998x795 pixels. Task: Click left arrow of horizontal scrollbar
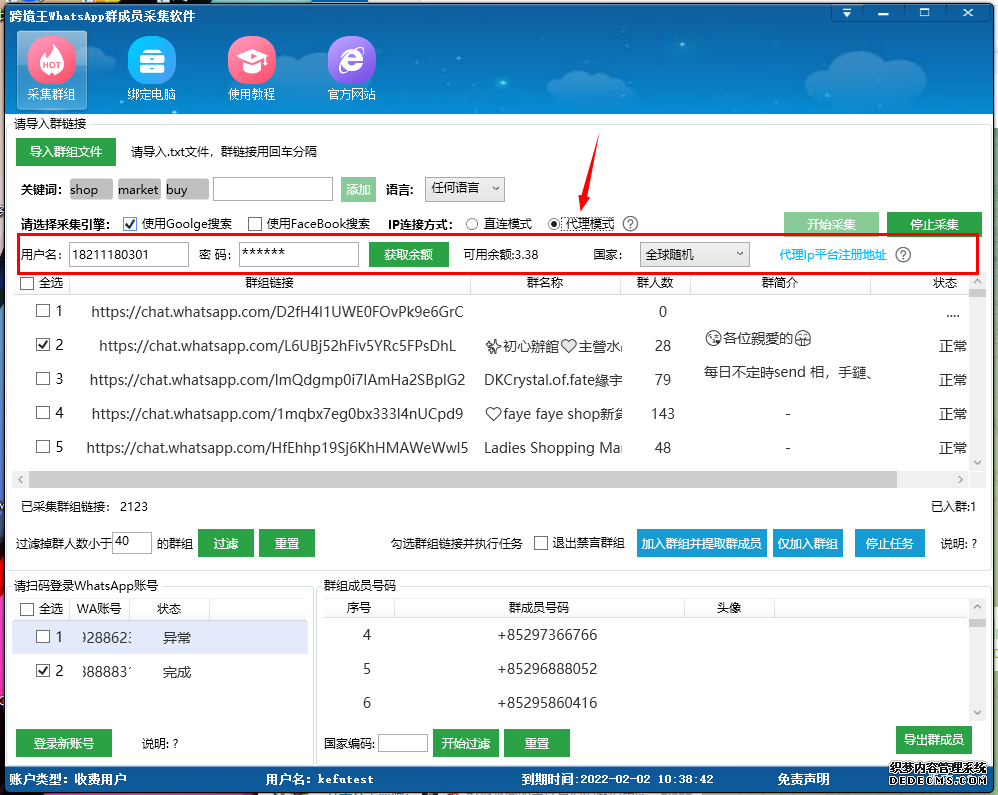21,479
